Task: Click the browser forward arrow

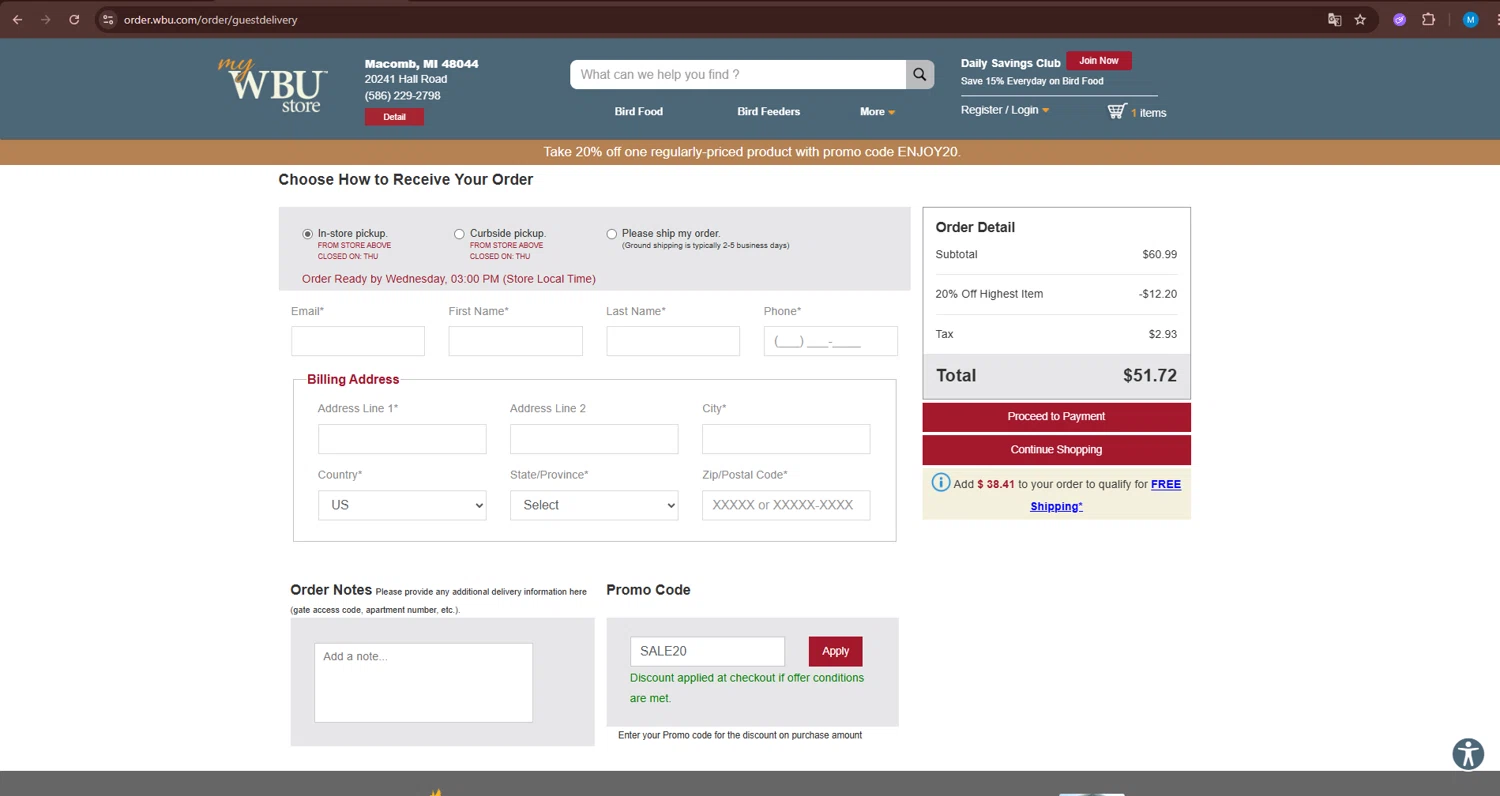Action: coord(45,19)
